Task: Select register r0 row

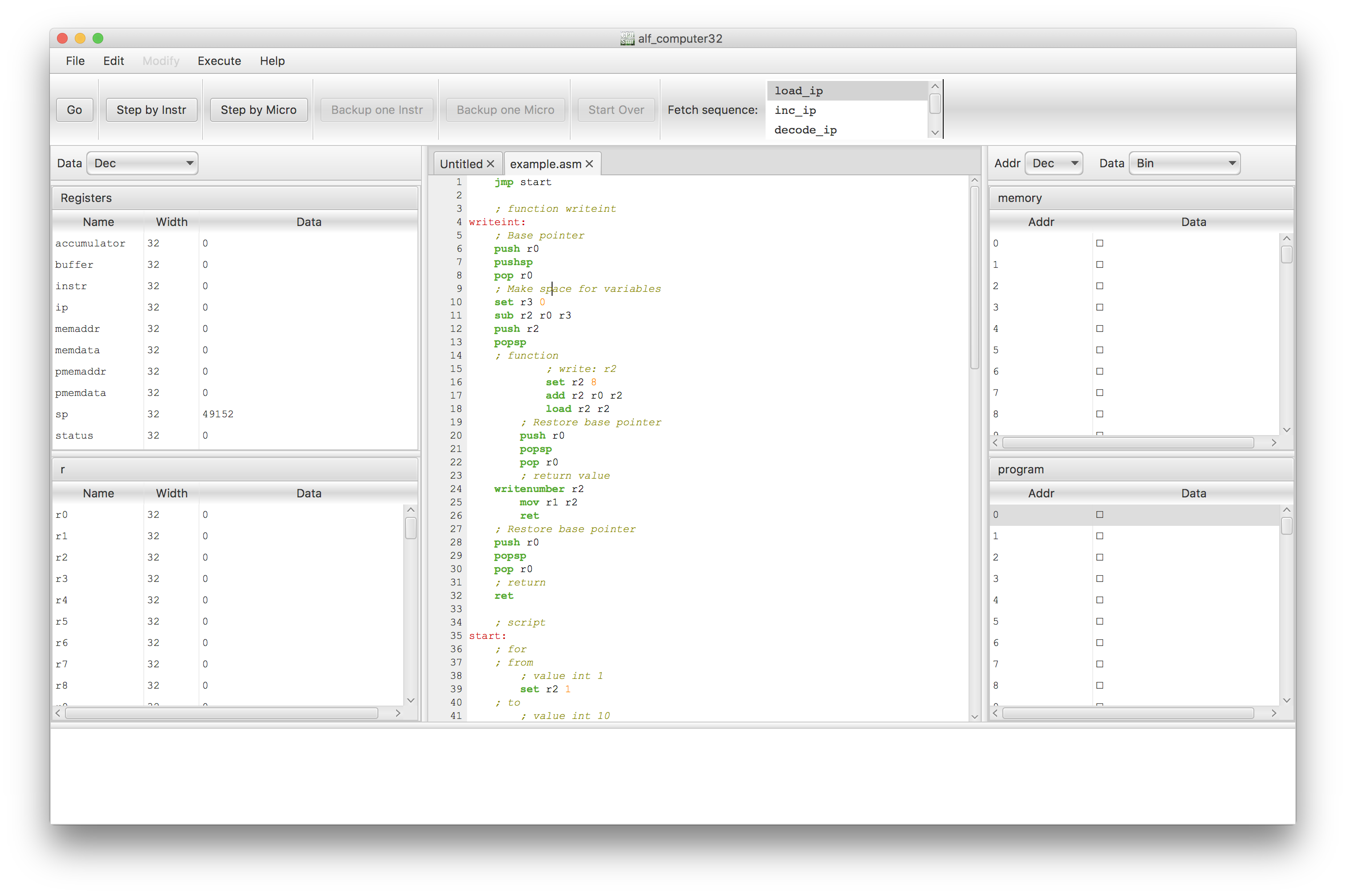Action: 229,515
